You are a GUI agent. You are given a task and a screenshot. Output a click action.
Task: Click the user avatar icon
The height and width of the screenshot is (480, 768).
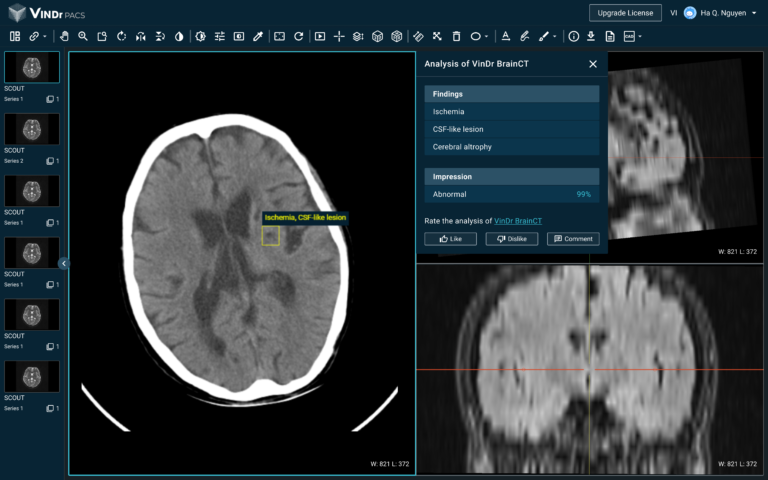(690, 13)
